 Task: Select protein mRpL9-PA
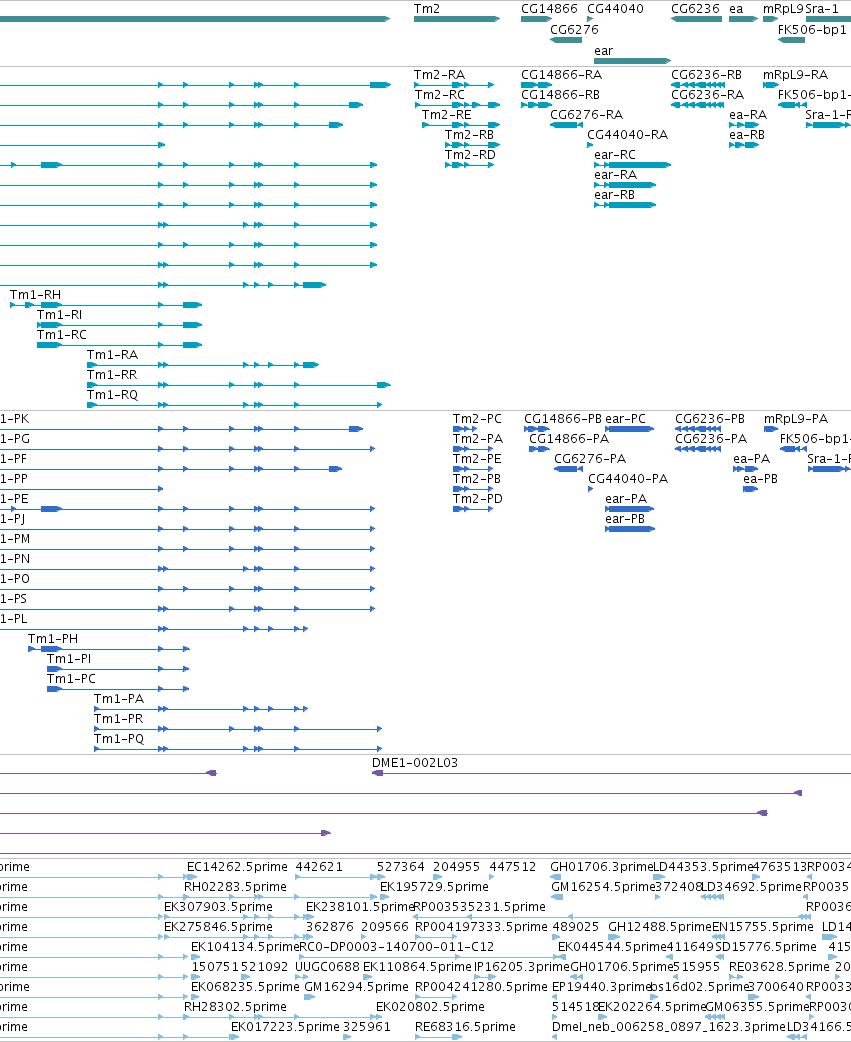(771, 429)
